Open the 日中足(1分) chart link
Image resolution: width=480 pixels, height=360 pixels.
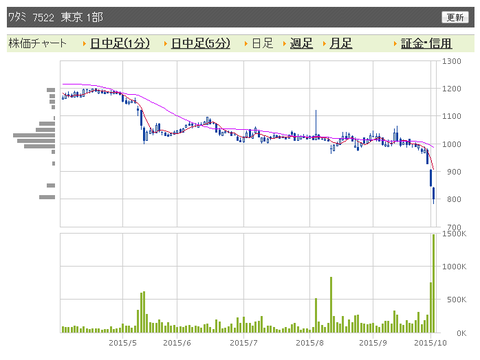[120, 43]
